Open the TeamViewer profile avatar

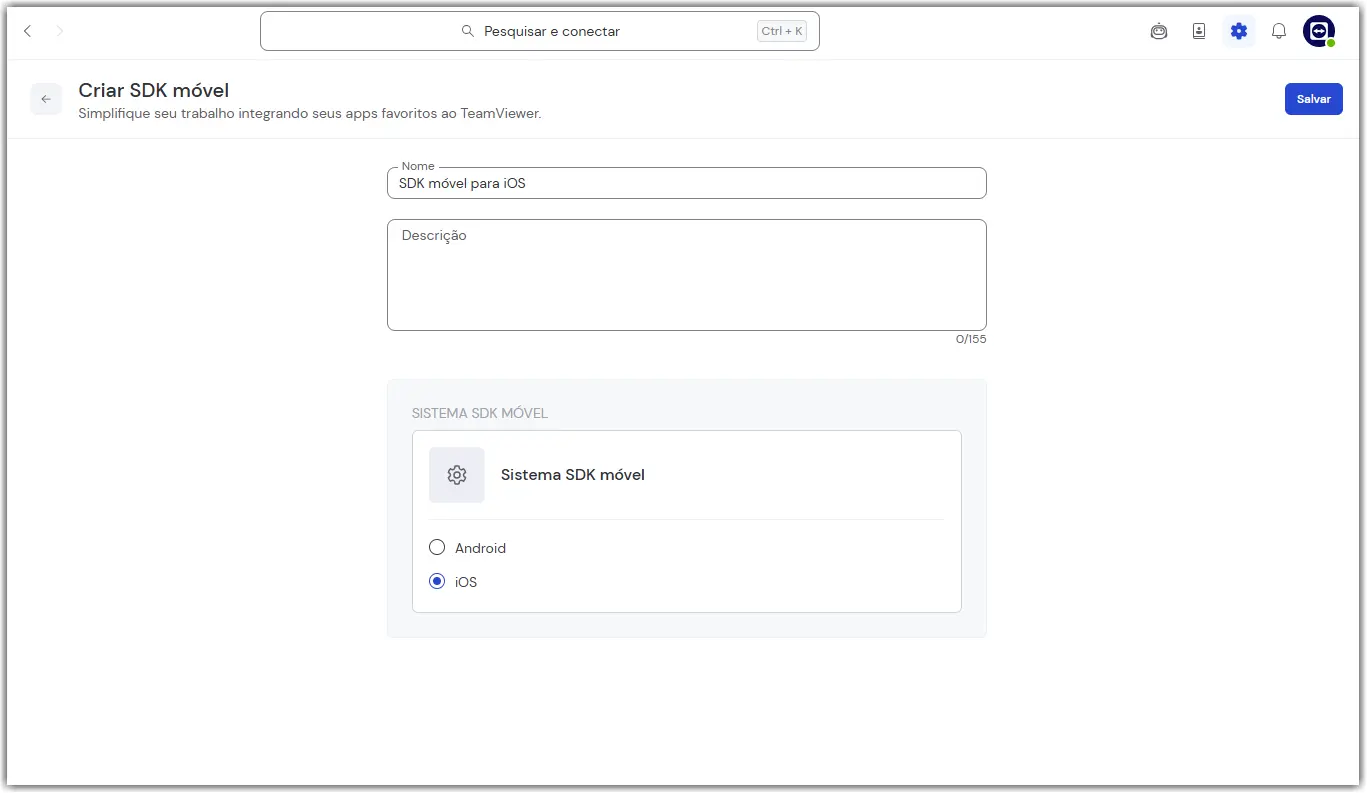point(1319,31)
